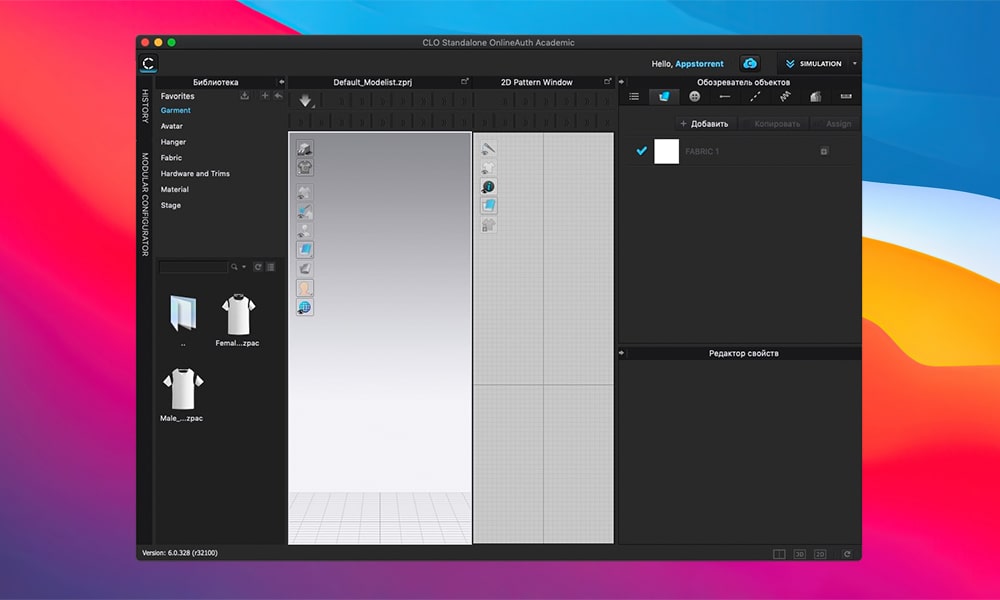Select the Show Avatar icon in 3D toolbar

(x=303, y=288)
